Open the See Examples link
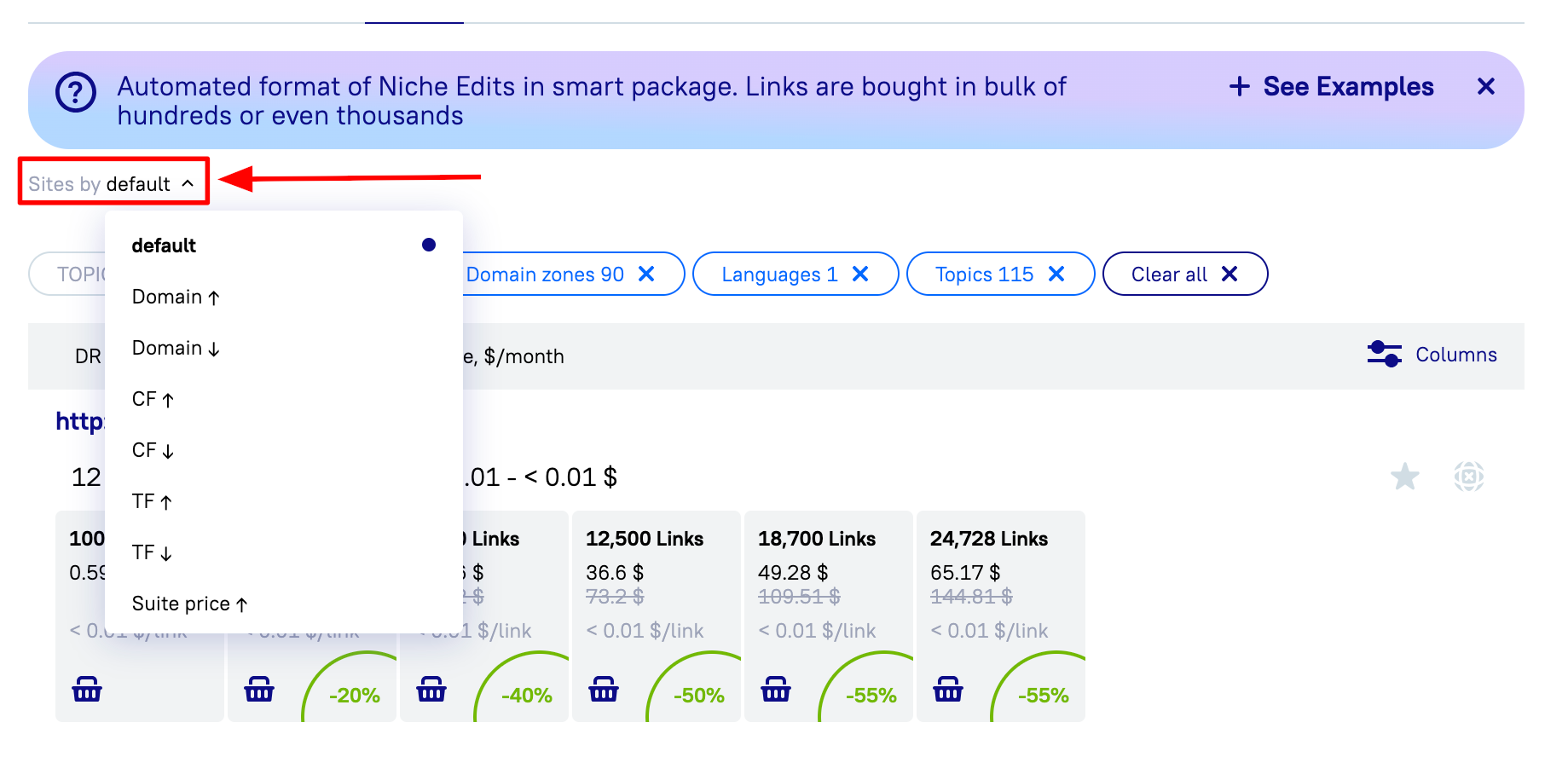 [1332, 86]
